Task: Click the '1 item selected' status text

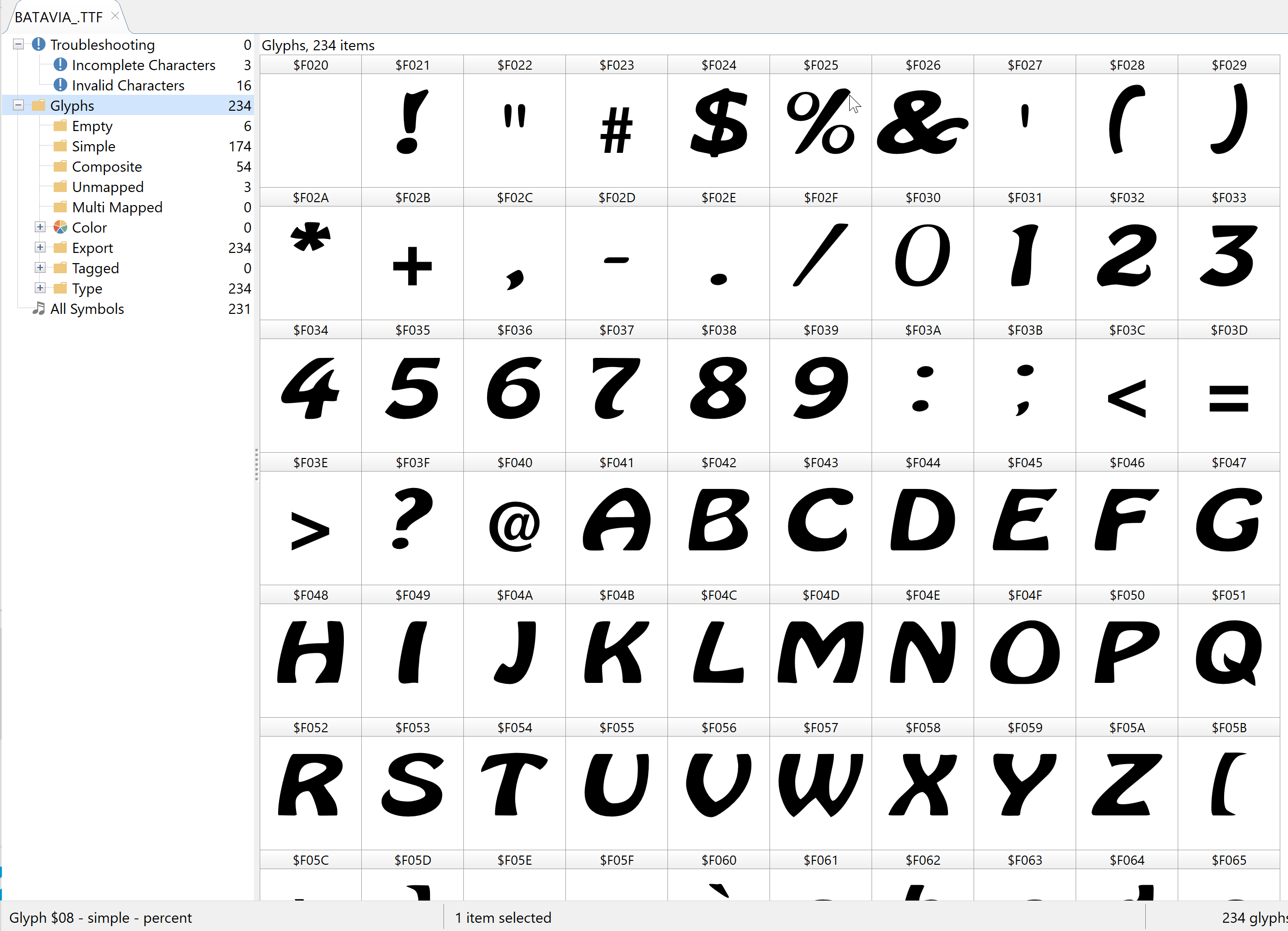Action: (x=503, y=917)
